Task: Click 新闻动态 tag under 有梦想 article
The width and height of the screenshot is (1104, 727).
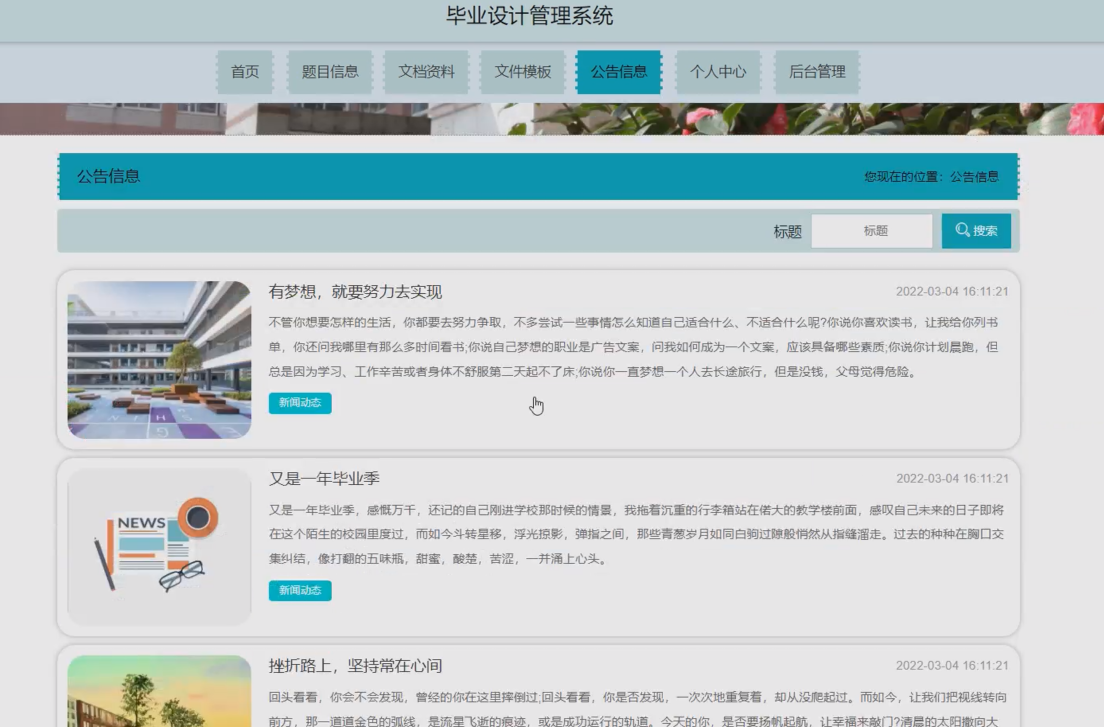Action: [300, 403]
